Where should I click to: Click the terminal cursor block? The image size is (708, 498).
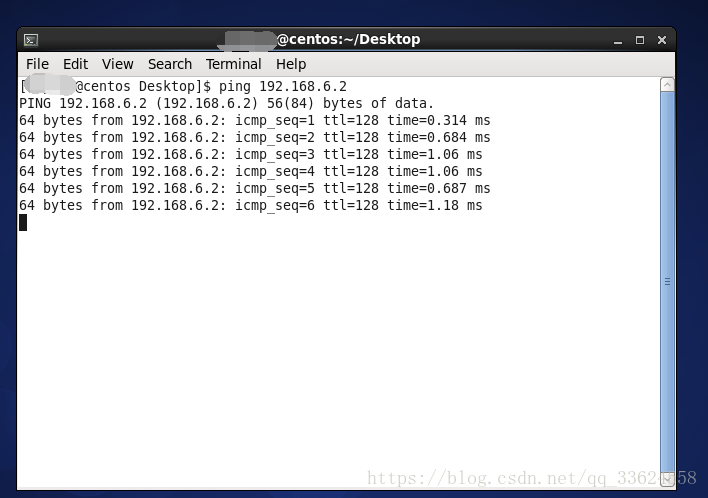tap(23, 223)
